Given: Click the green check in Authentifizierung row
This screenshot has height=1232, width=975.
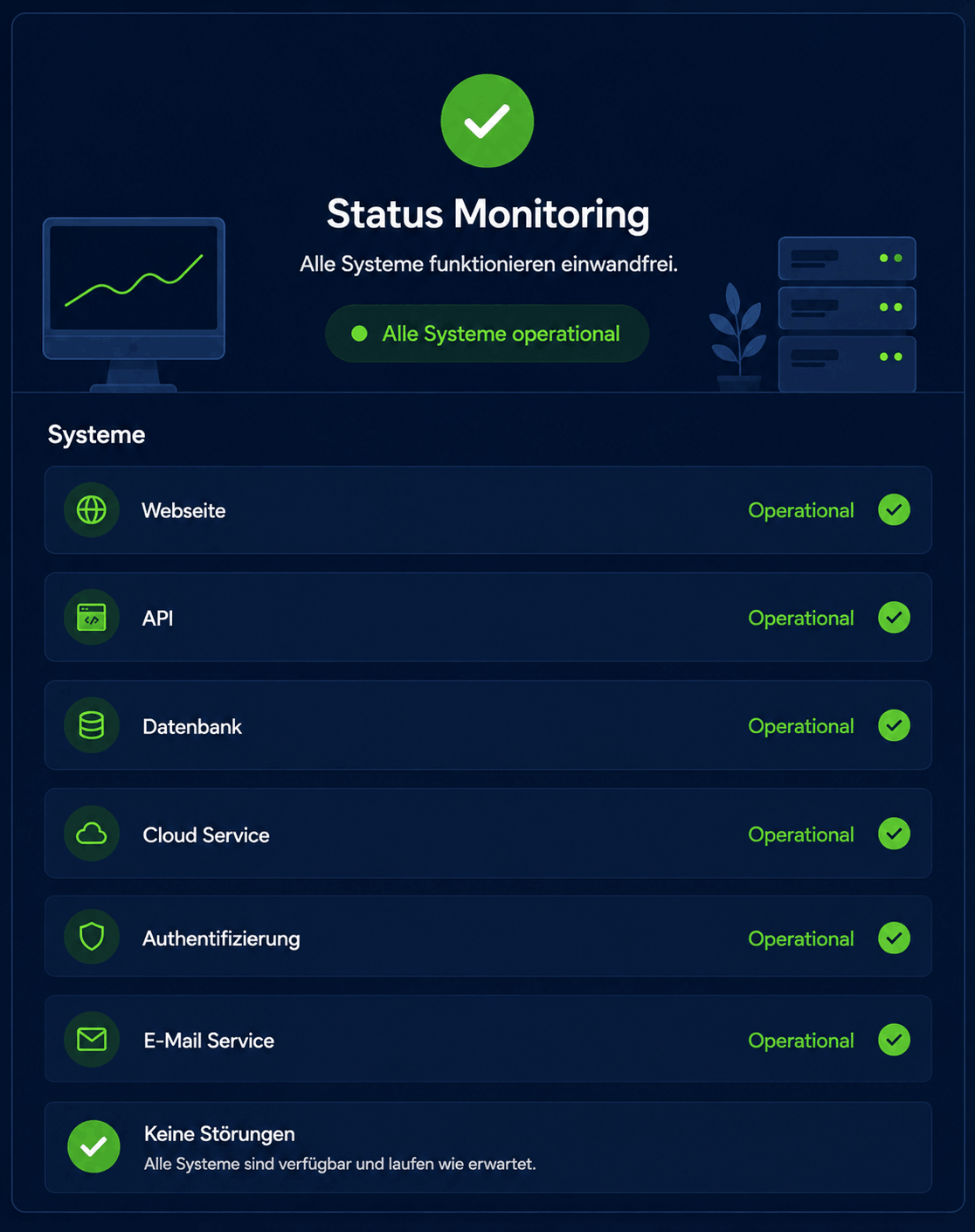Looking at the screenshot, I should (894, 938).
